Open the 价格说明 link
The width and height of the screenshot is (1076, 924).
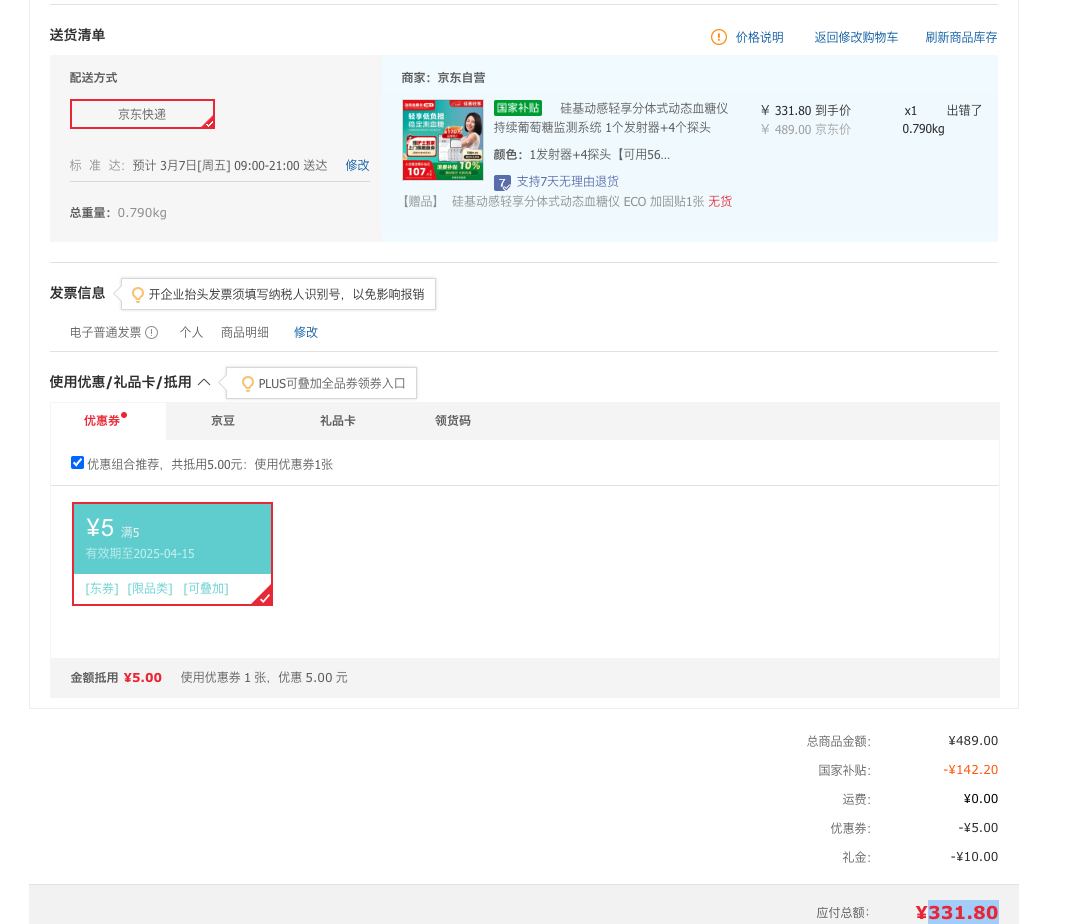pyautogui.click(x=760, y=37)
